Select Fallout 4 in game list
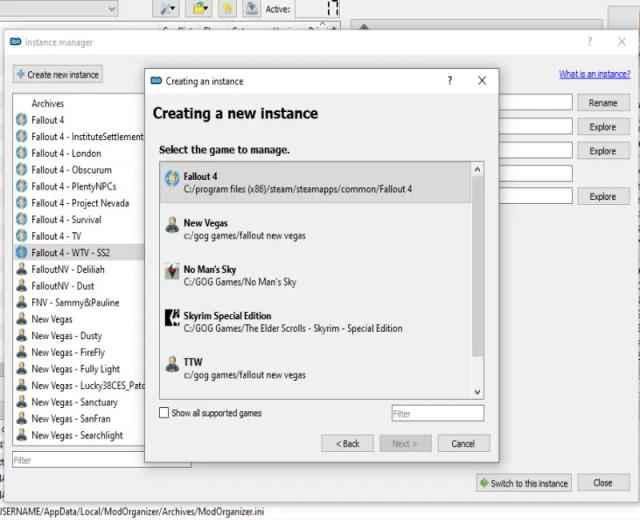Screen dimensions: 640x520 (x=315, y=182)
